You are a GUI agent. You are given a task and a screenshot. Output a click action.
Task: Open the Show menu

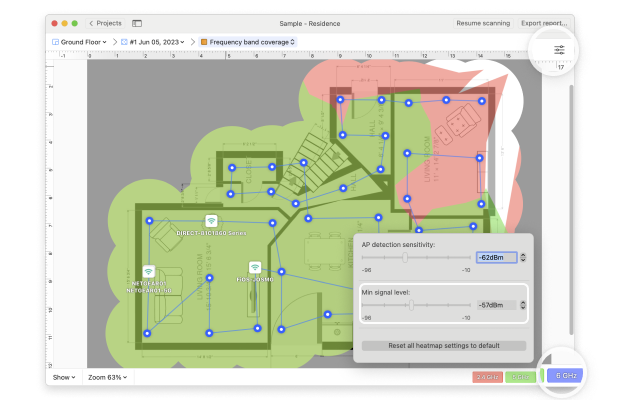(64, 377)
